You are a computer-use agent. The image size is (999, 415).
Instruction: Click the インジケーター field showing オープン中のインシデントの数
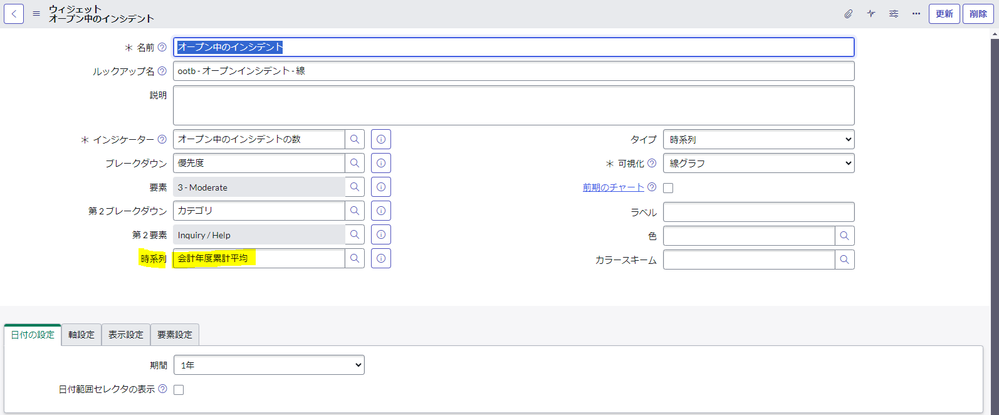(x=259, y=139)
